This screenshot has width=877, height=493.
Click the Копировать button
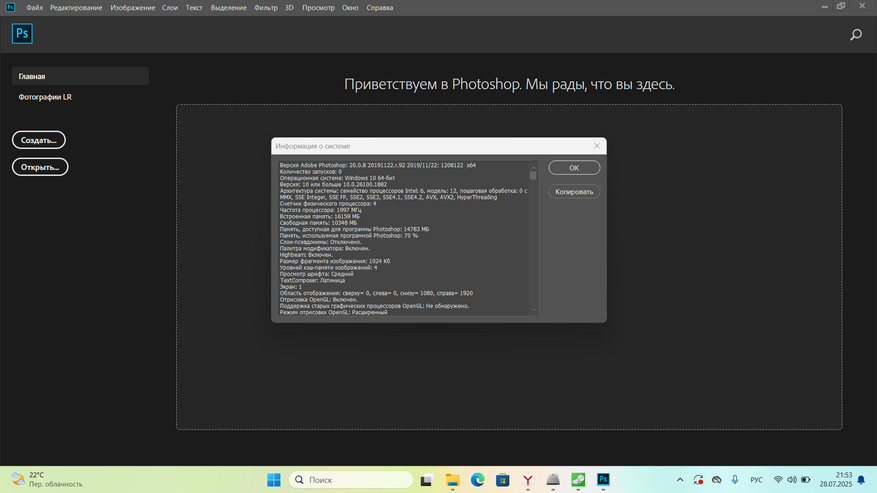[574, 191]
